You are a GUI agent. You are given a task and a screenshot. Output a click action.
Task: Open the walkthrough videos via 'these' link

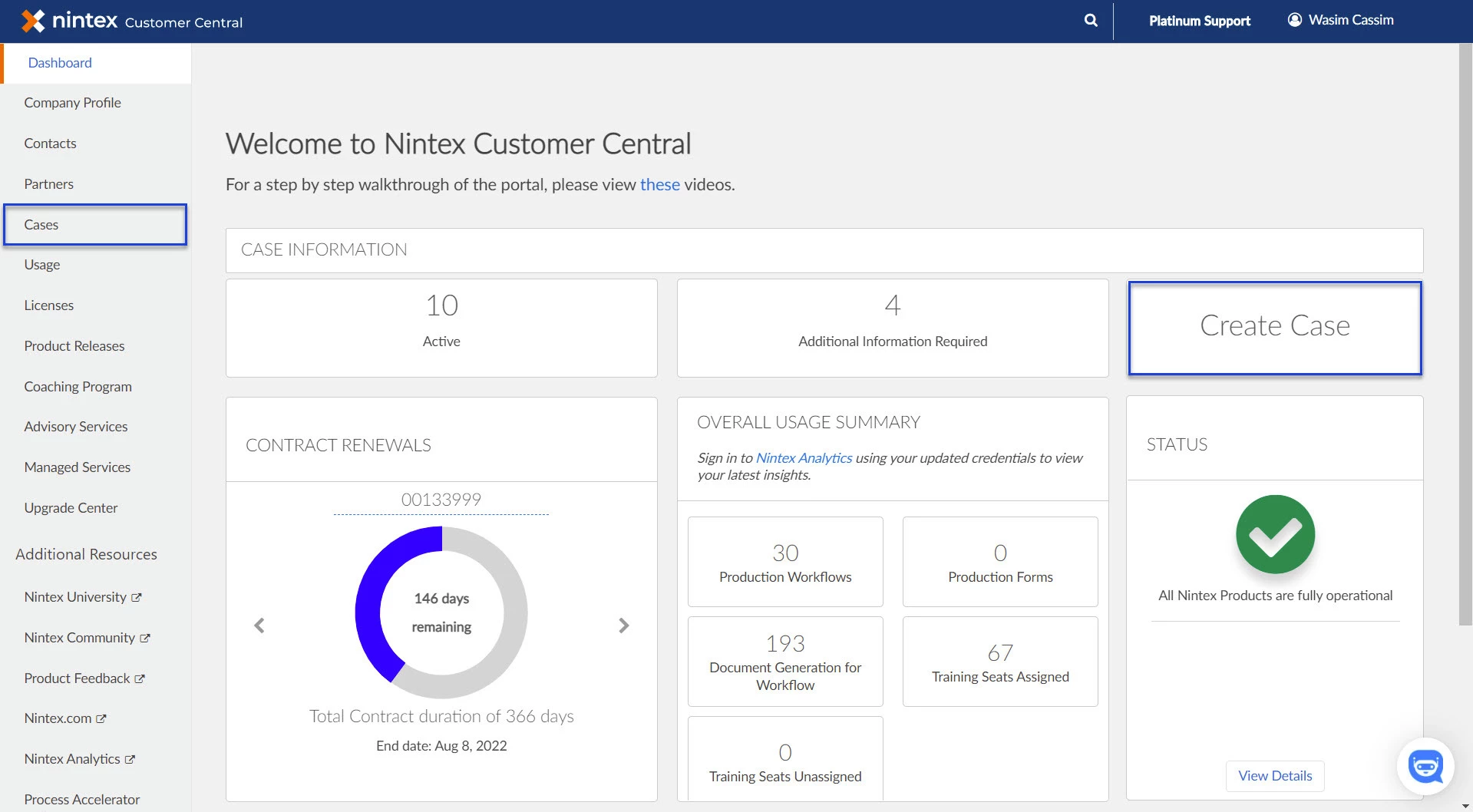coord(659,184)
